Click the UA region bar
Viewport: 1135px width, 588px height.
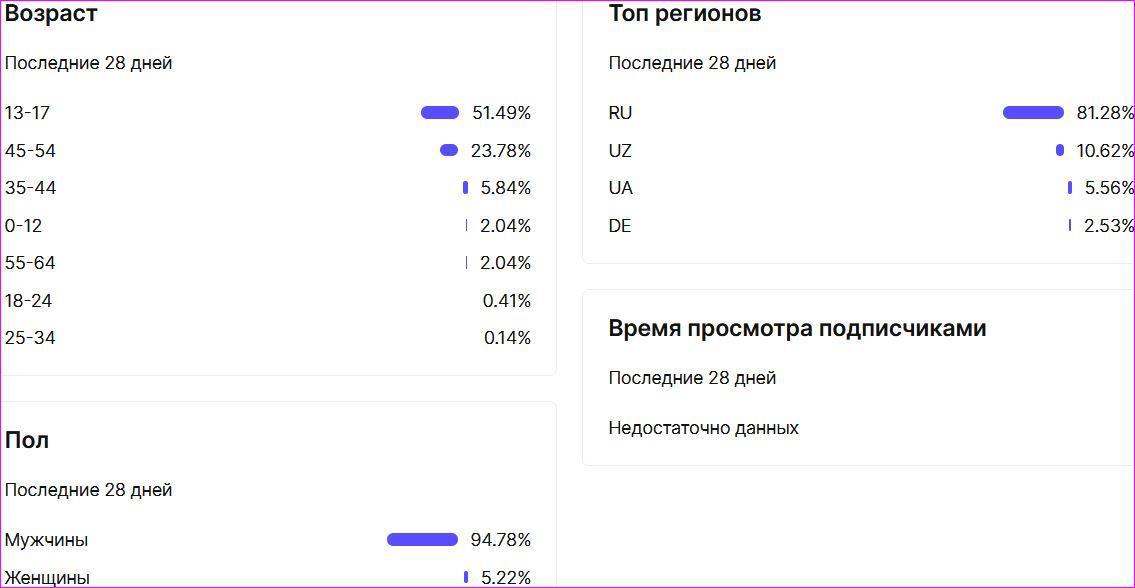coord(1070,188)
